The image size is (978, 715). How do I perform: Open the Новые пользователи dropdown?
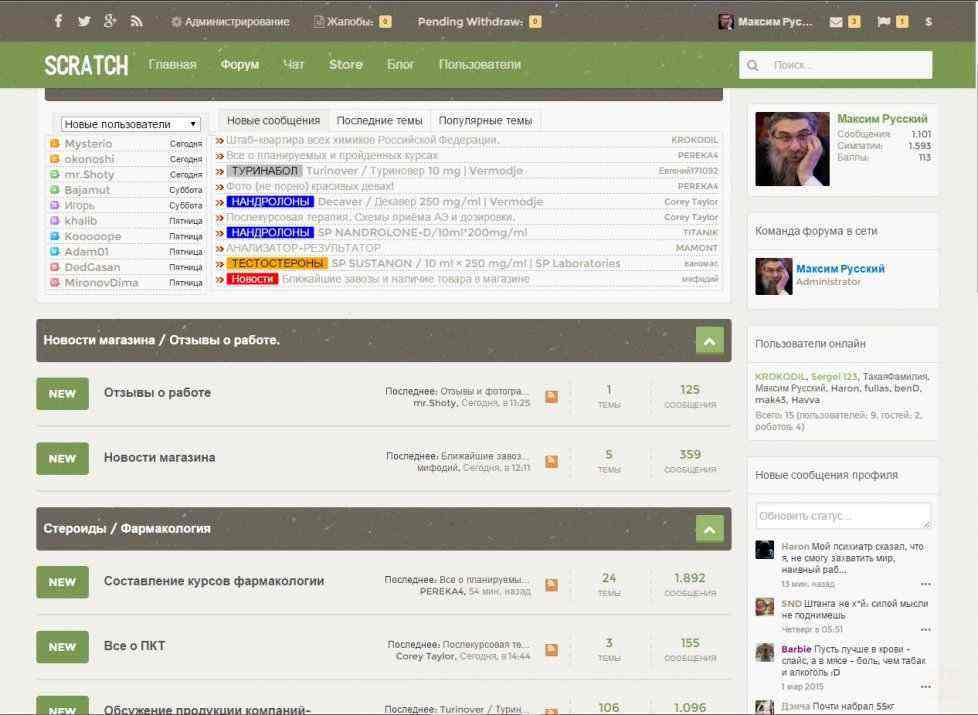(131, 124)
